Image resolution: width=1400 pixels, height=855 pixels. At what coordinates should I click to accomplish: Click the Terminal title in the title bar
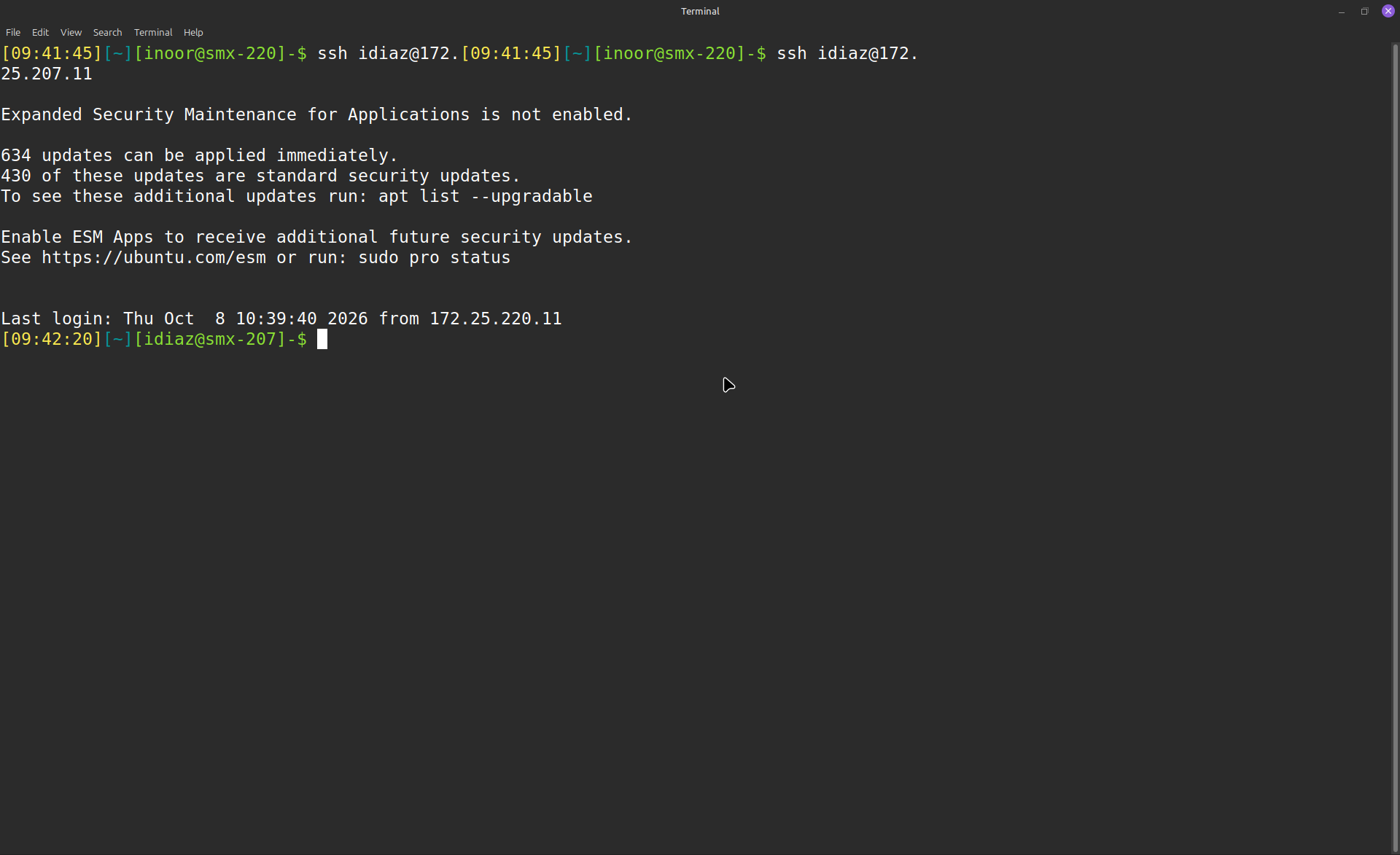700,11
